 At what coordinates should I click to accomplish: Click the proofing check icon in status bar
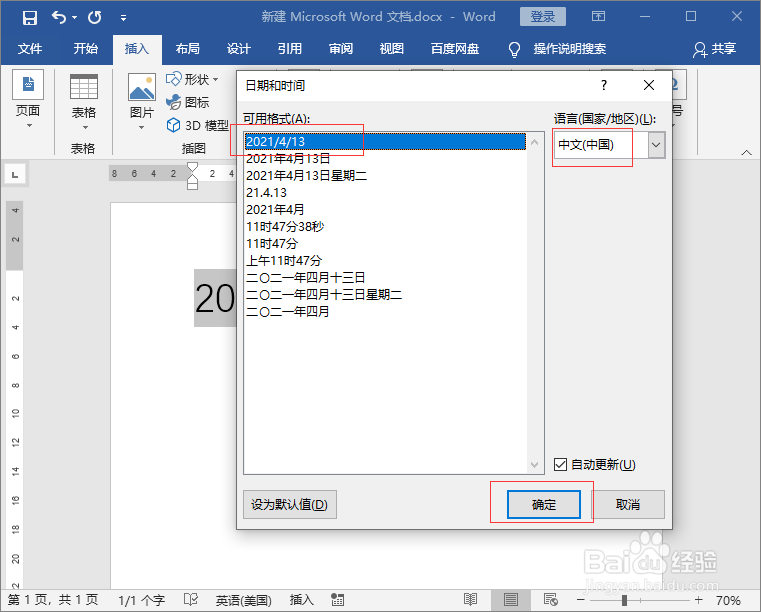pyautogui.click(x=191, y=600)
